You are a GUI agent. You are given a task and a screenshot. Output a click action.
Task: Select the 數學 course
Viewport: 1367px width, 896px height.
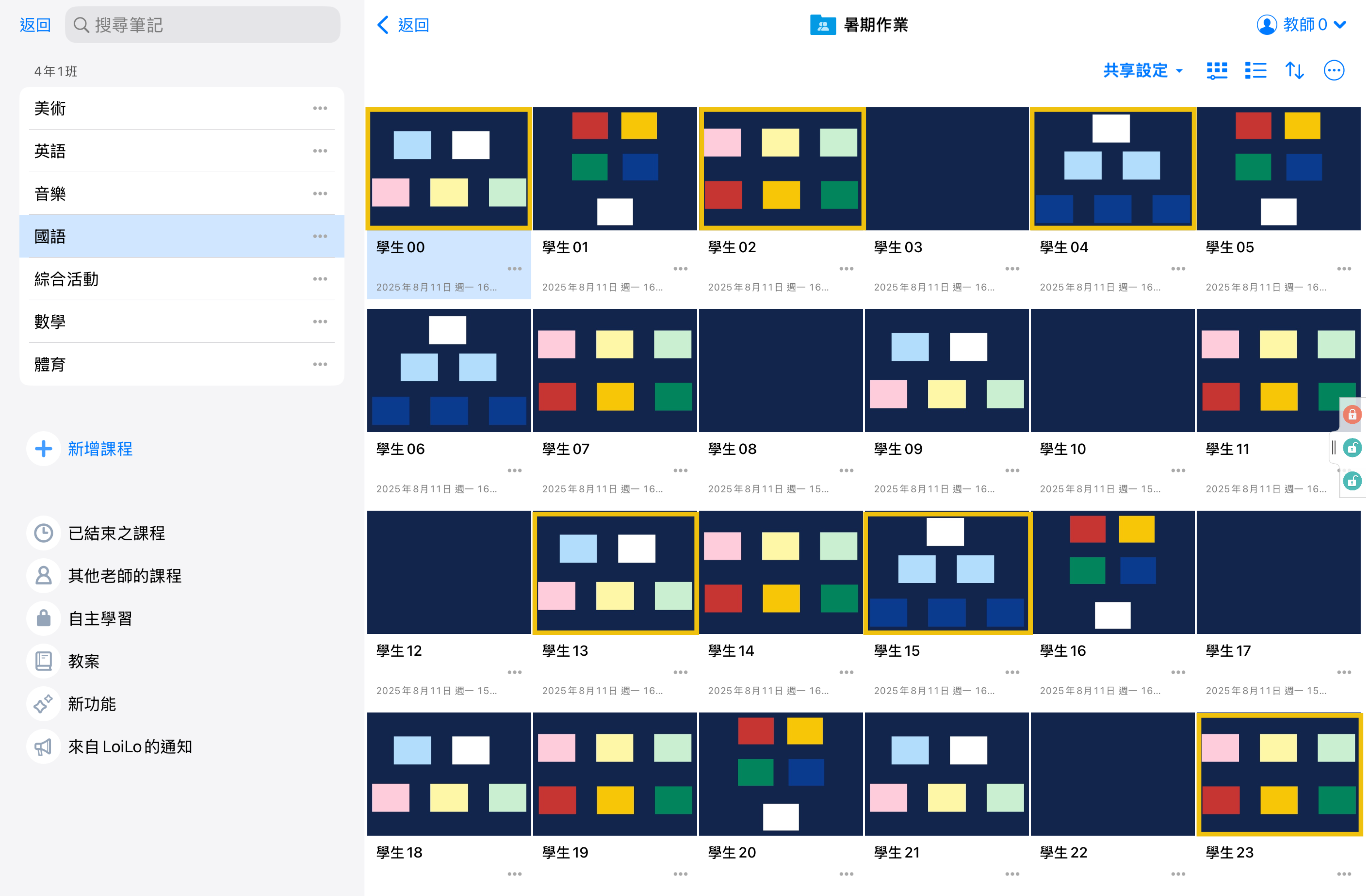[x=50, y=322]
